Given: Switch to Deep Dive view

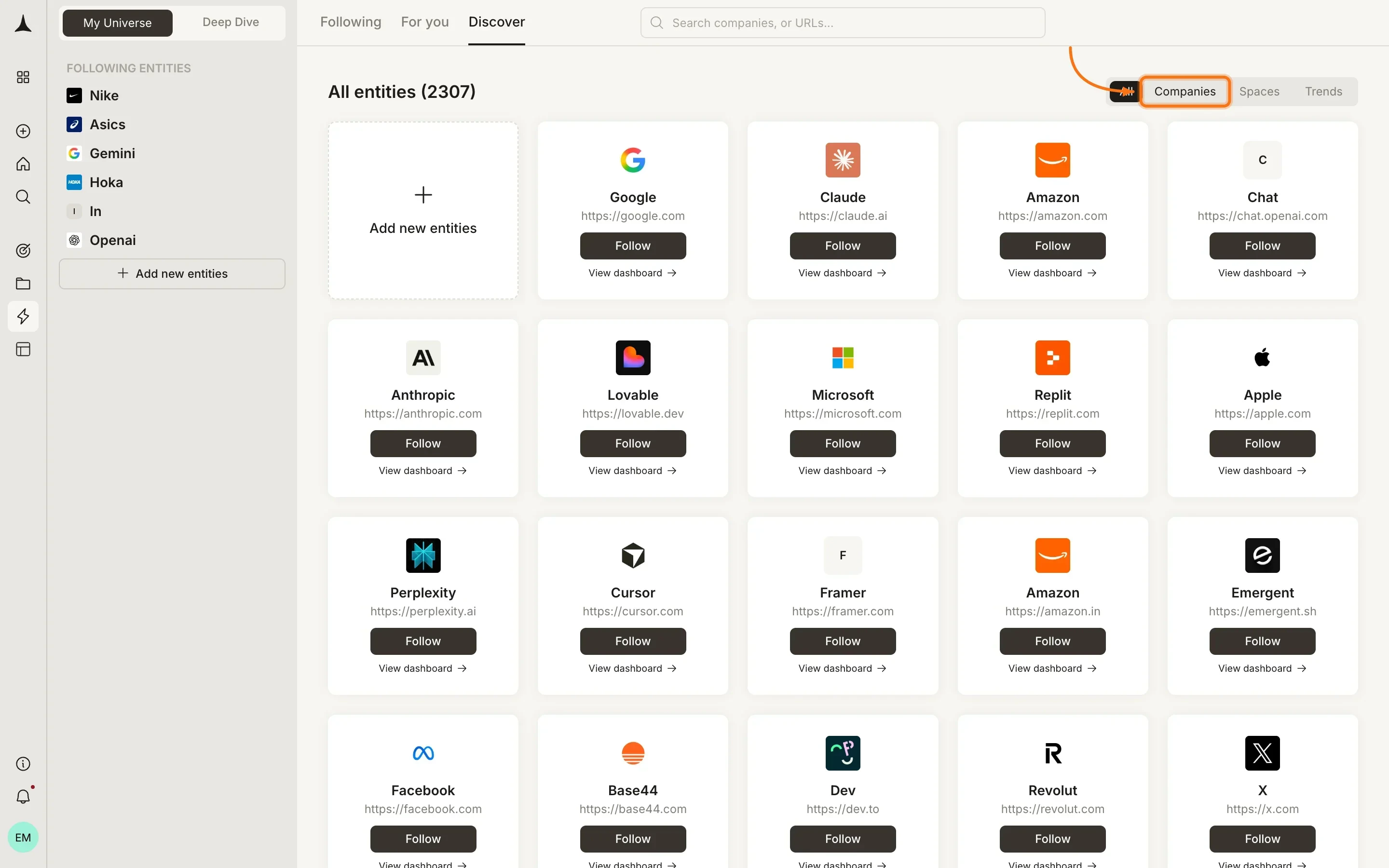Looking at the screenshot, I should (x=230, y=22).
